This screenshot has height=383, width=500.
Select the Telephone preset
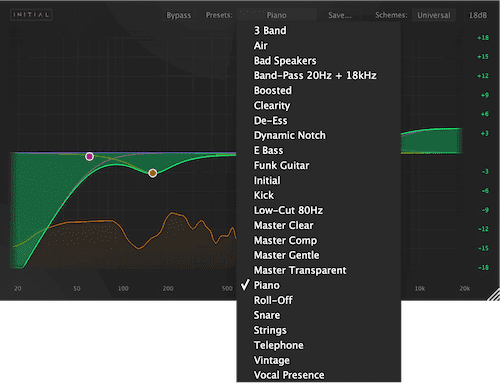[318, 345]
